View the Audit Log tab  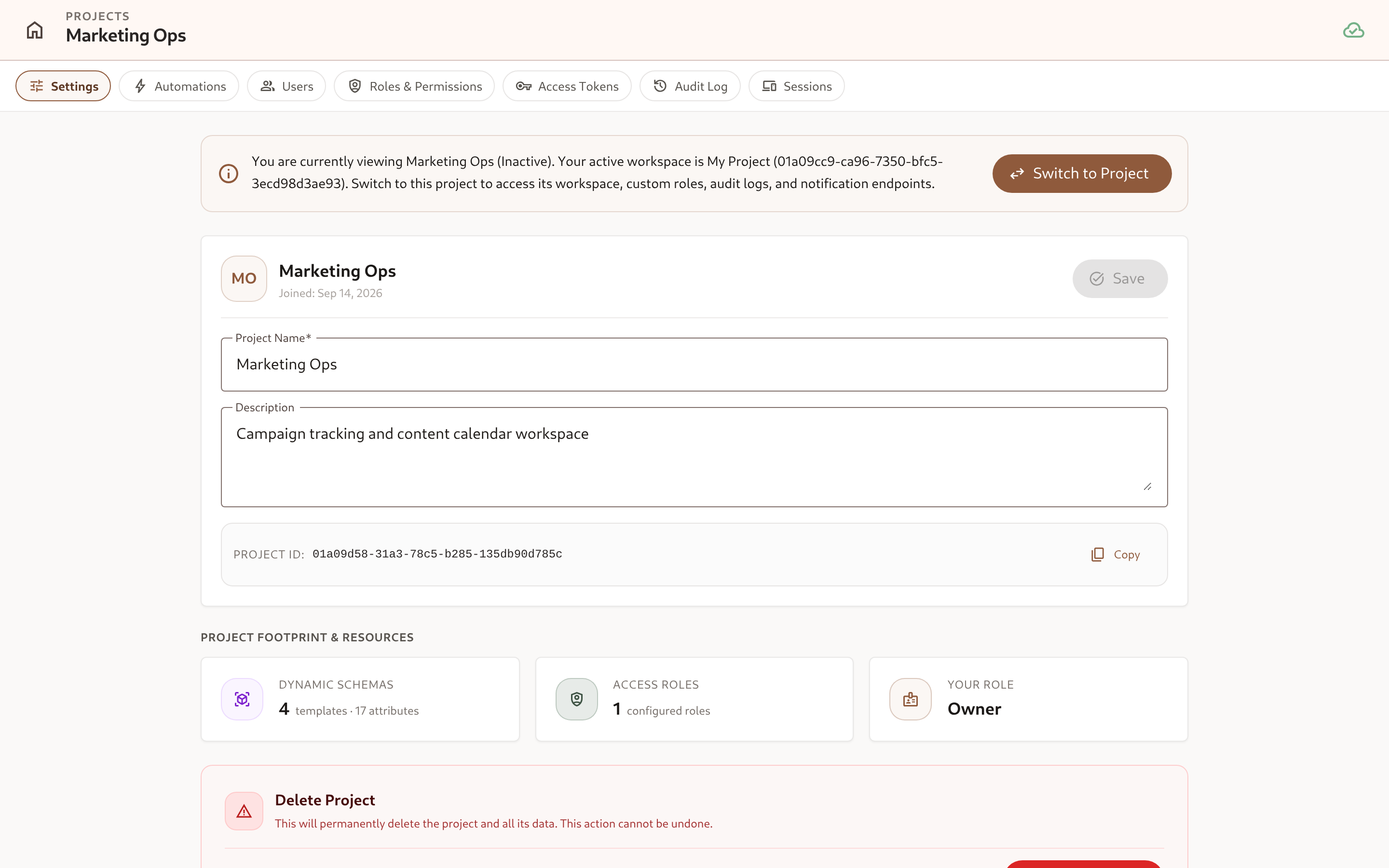click(690, 86)
